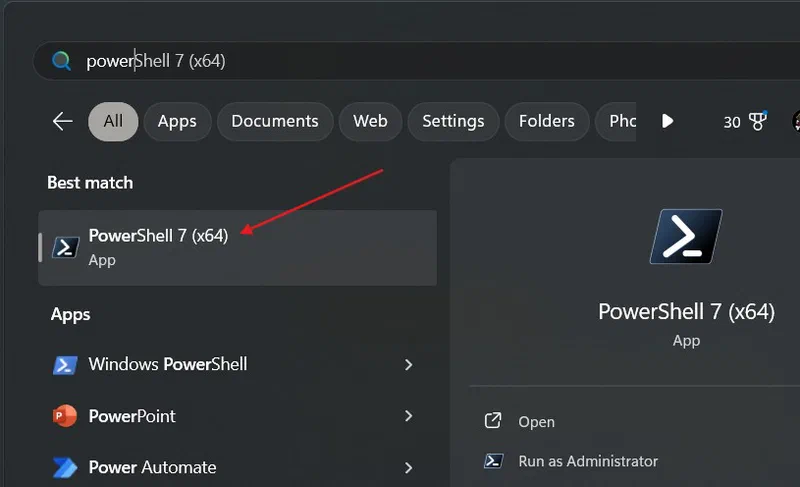Click the Windows PowerShell app icon
Screen dimensions: 800x487
click(x=65, y=365)
